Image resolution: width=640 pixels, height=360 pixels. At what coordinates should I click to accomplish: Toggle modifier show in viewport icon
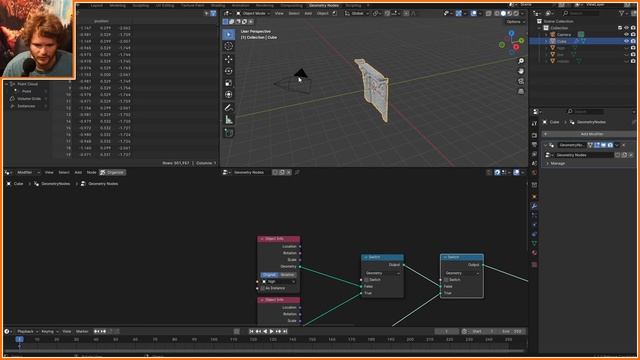(603, 145)
